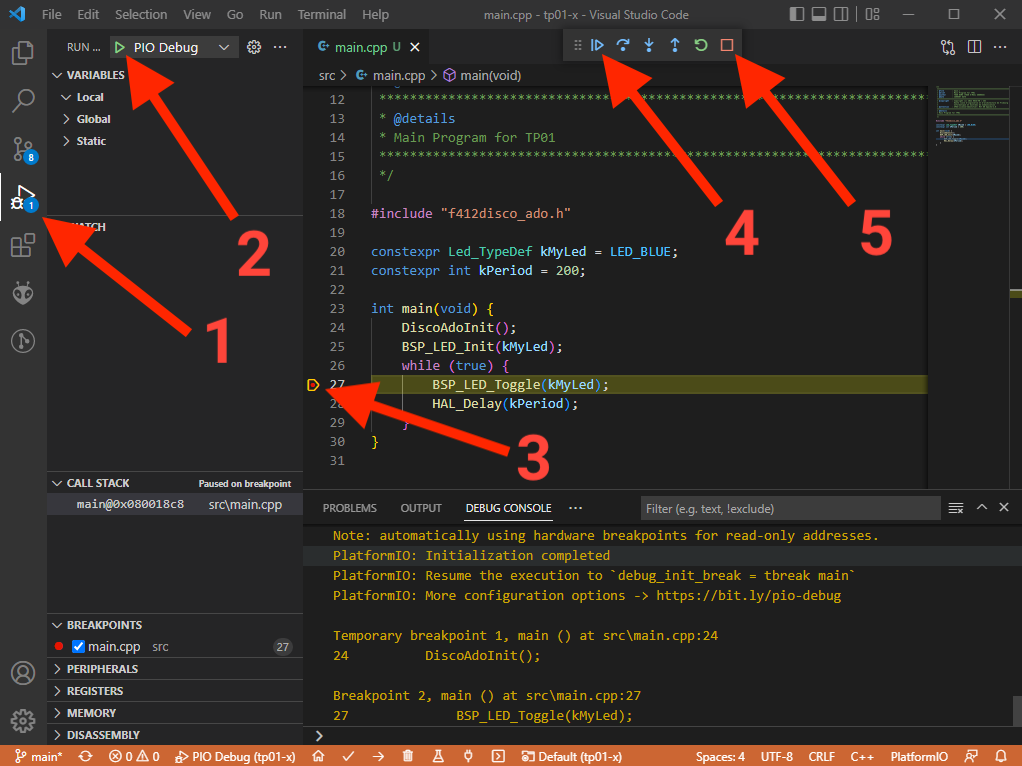Open Customize Layout icon

click(873, 14)
